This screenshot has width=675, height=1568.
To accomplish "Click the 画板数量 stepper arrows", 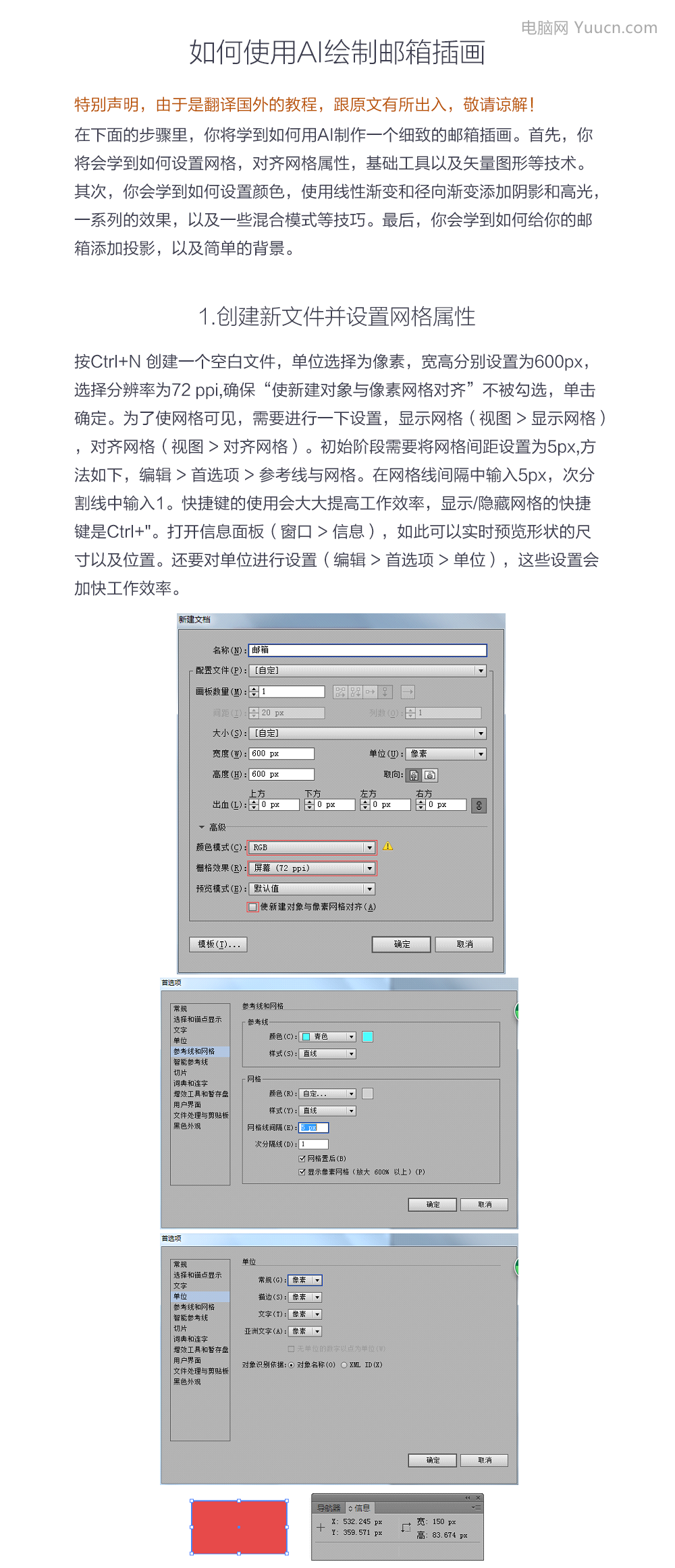I will [254, 692].
